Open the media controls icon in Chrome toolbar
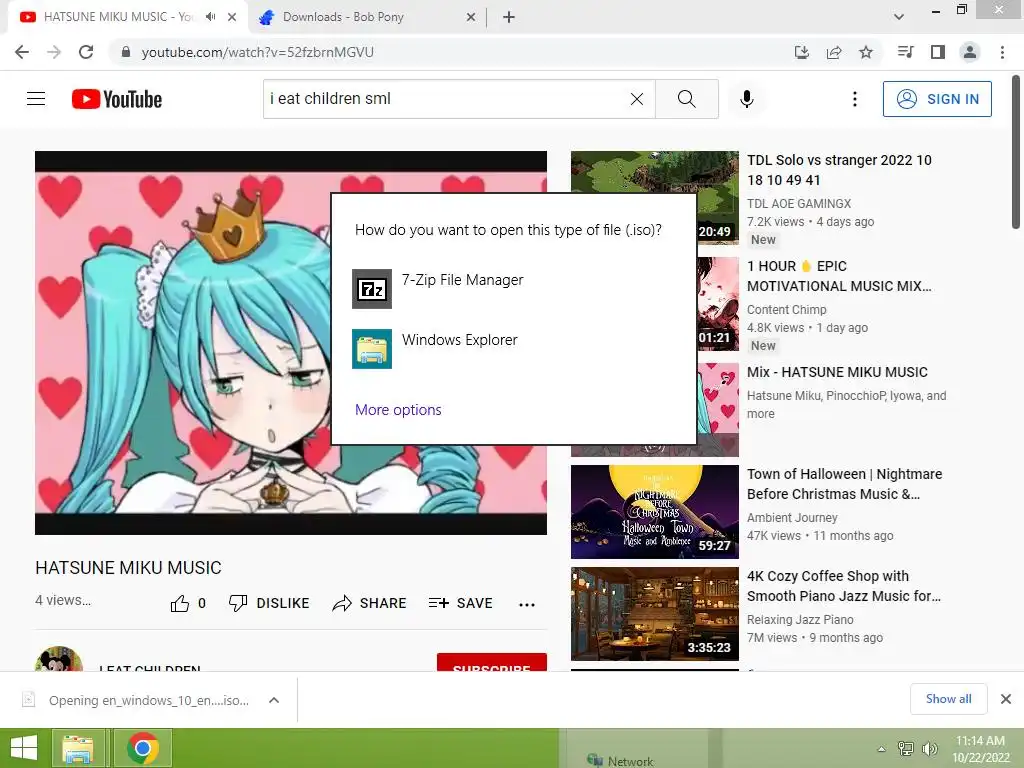1024x768 pixels. [x=905, y=52]
